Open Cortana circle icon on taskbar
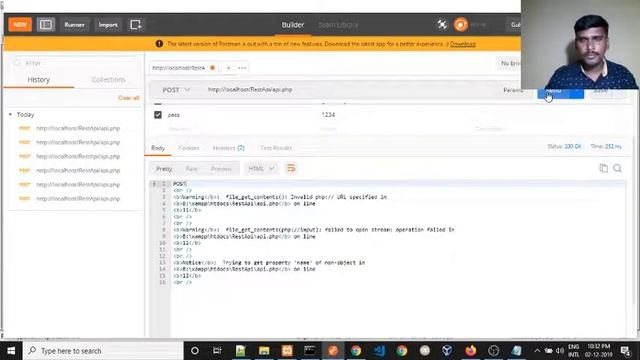This screenshot has height=360, width=640. (x=195, y=351)
